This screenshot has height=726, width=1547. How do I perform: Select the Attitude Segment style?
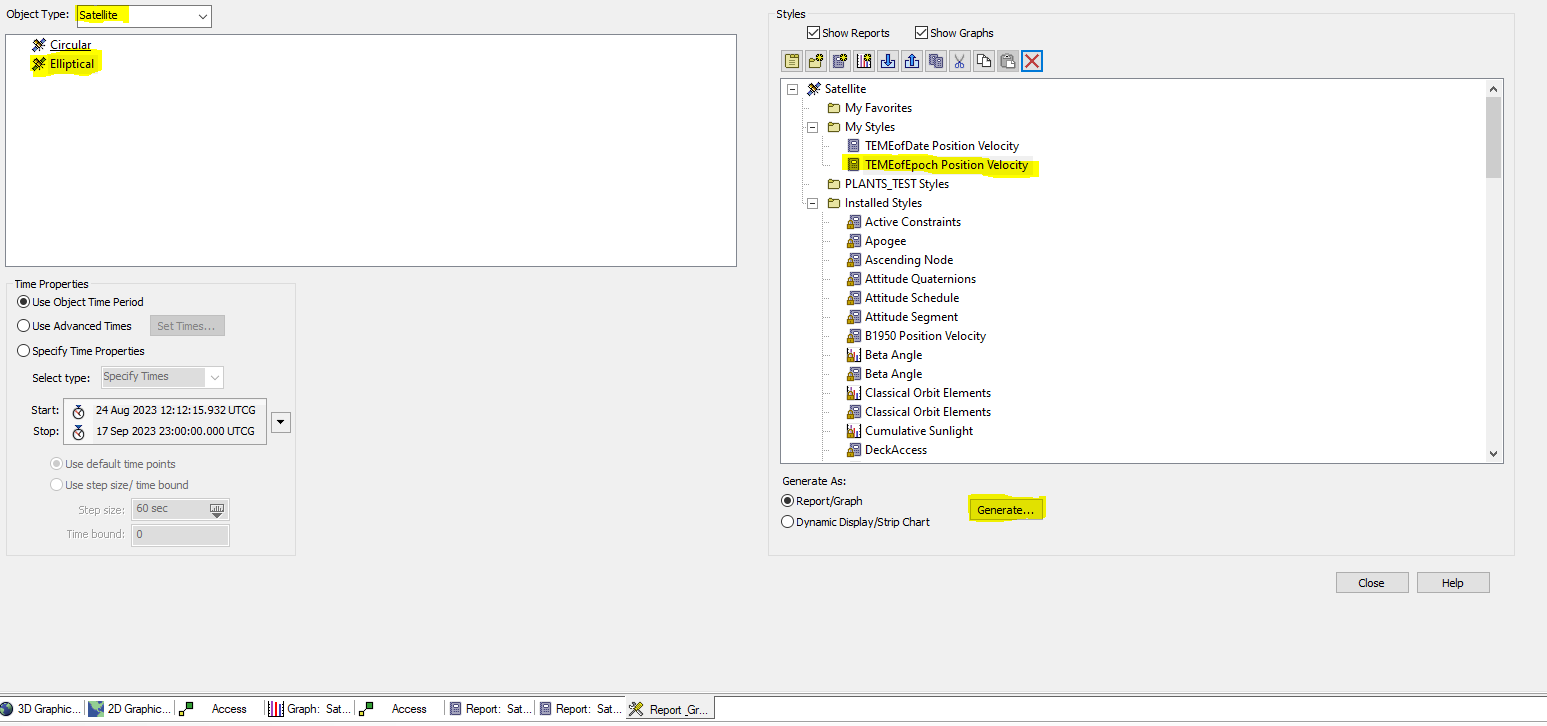pyautogui.click(x=911, y=317)
